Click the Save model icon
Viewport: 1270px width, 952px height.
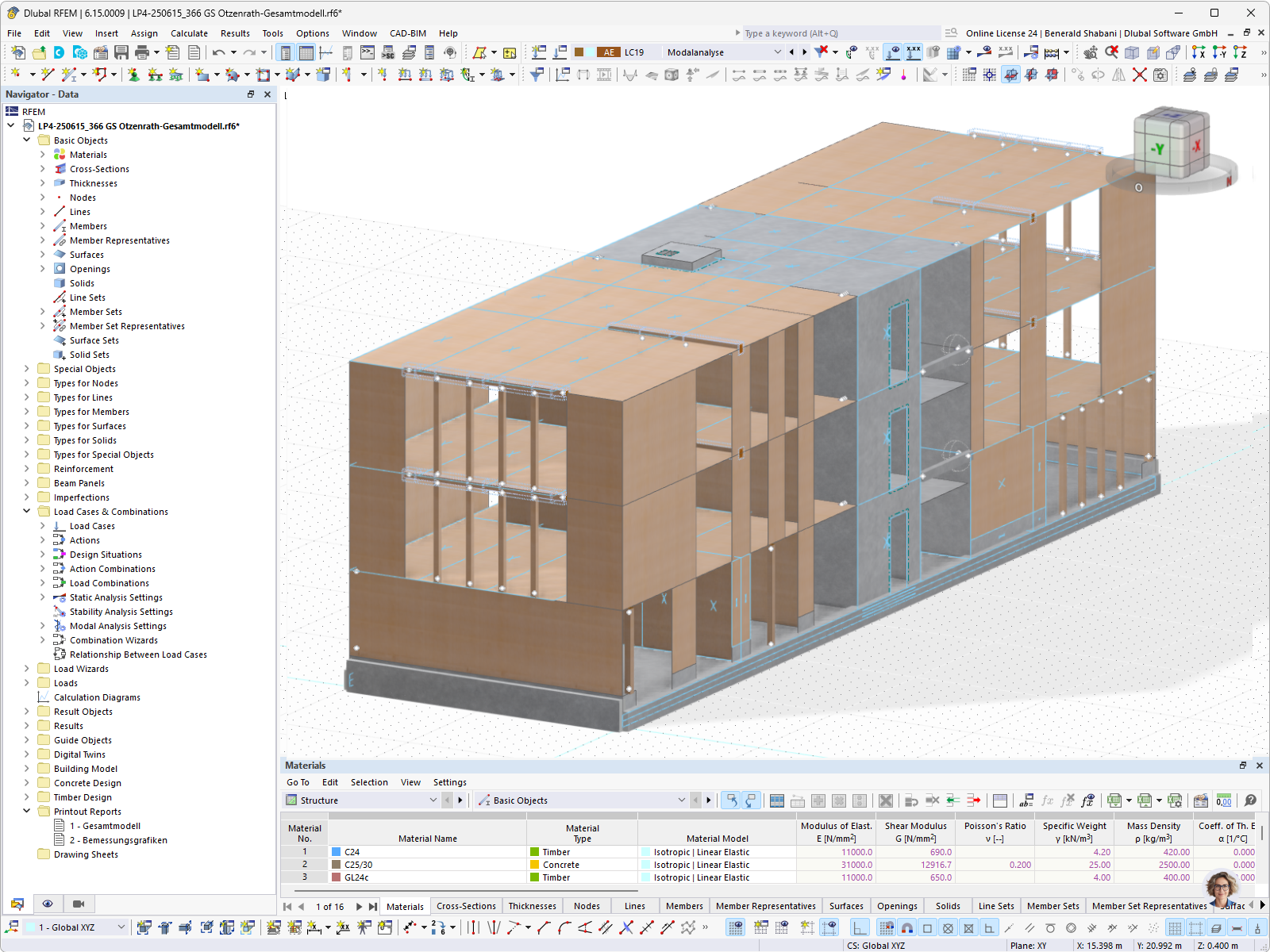121,52
